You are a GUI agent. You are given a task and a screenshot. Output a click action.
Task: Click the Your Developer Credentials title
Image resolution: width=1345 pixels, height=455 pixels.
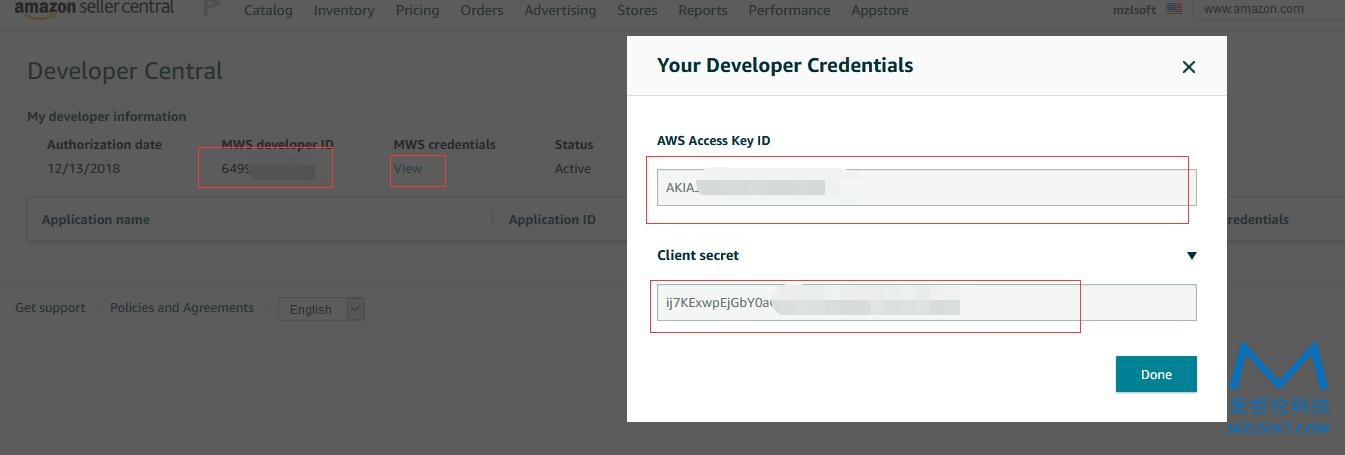click(x=785, y=65)
